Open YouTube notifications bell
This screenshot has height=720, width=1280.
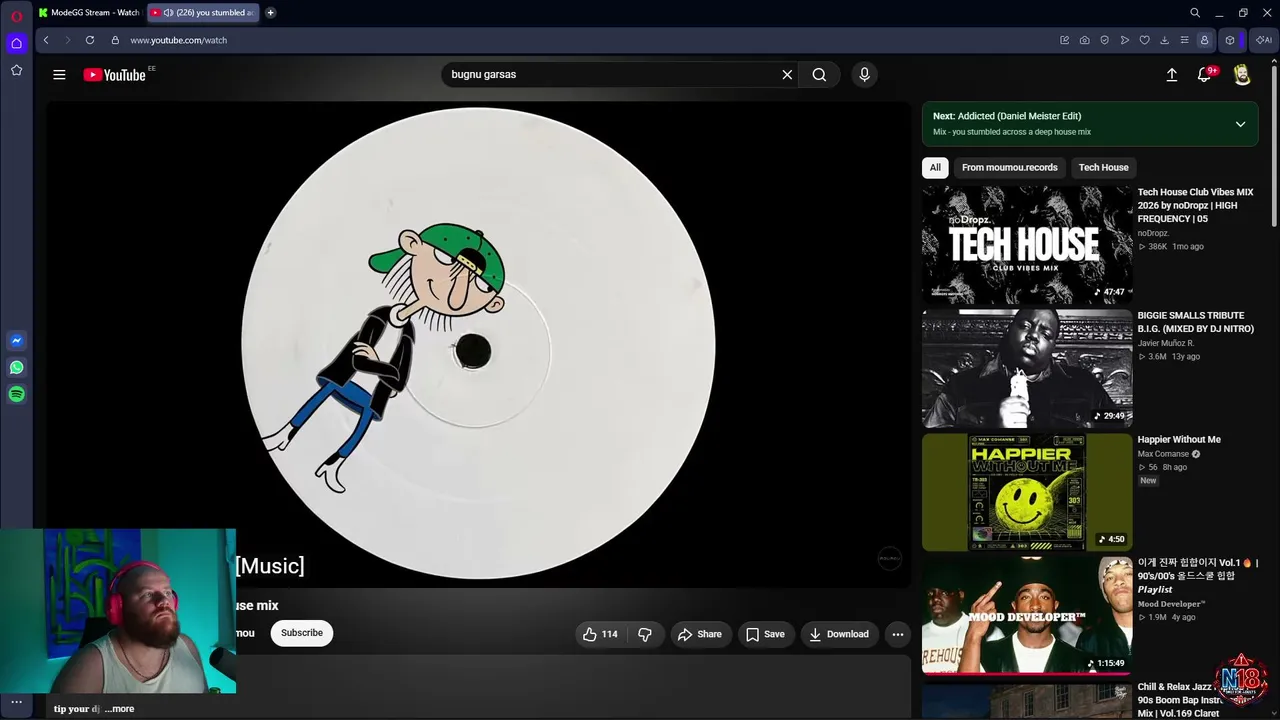(x=1205, y=74)
